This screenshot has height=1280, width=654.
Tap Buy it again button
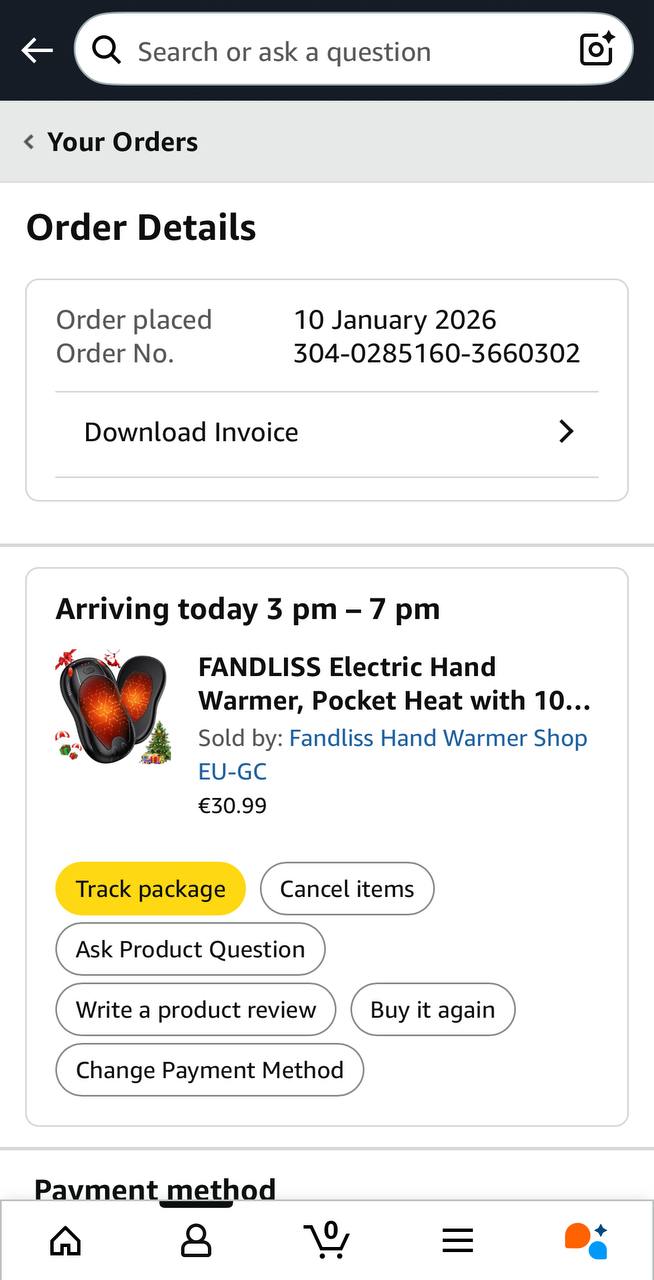[432, 1010]
